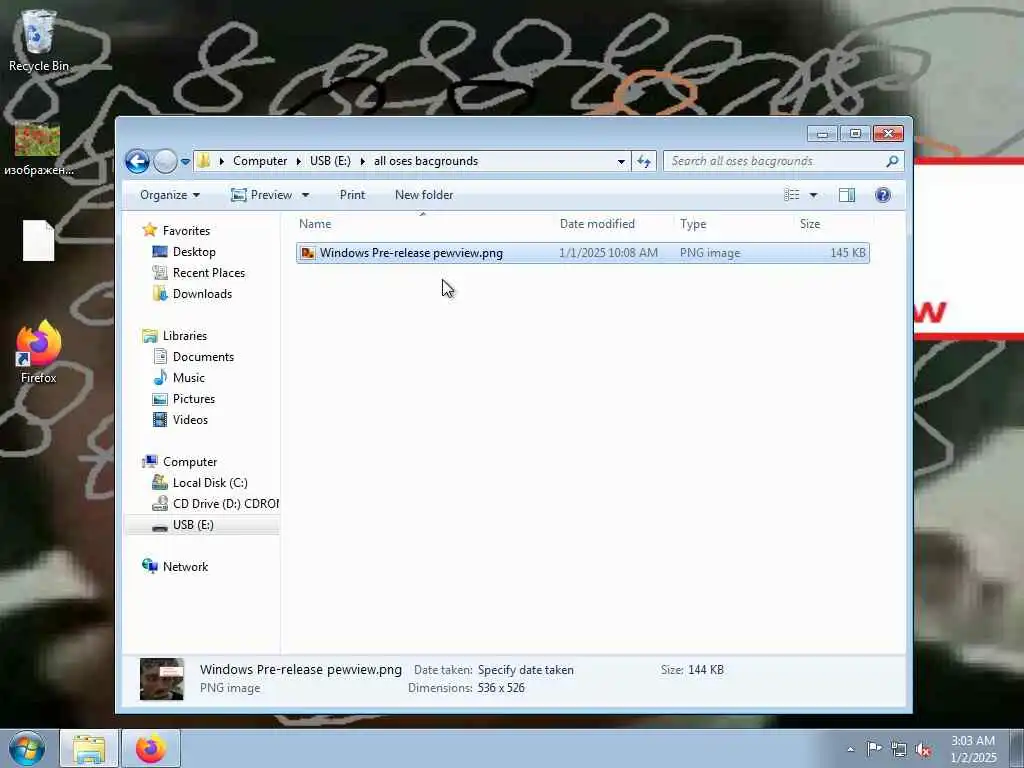Open Network in the navigation pane
Screen dimensions: 1024x768
click(185, 567)
